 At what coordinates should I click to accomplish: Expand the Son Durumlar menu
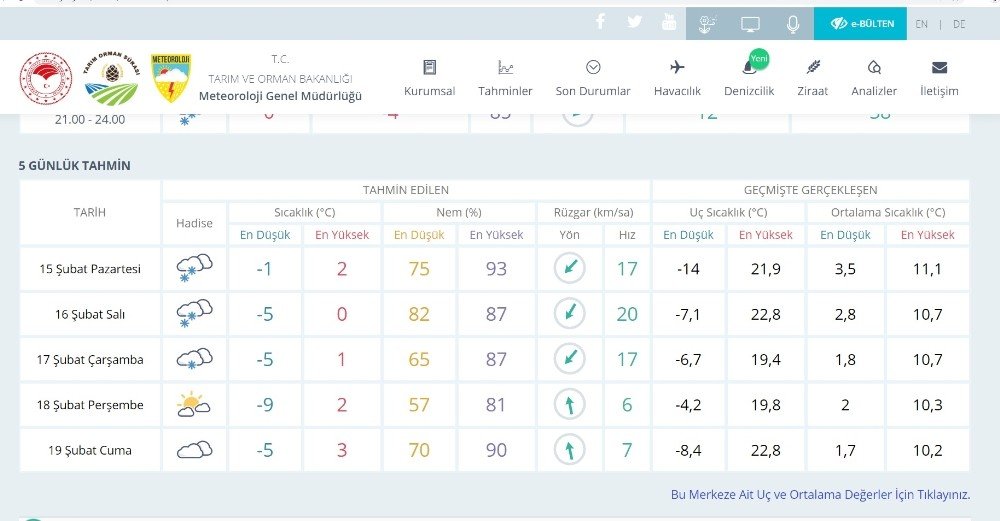593,78
